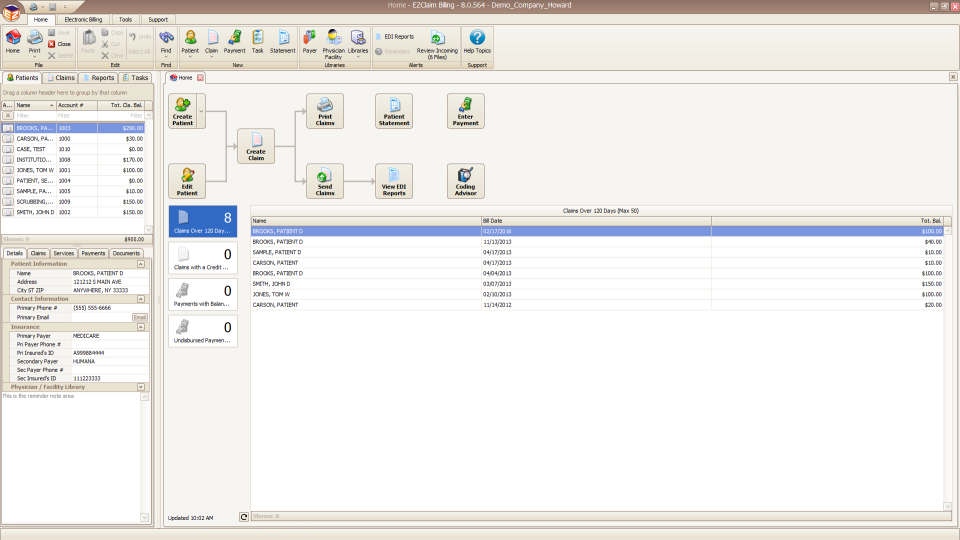Click the Send Claims workflow icon
The image size is (960, 540).
(325, 181)
